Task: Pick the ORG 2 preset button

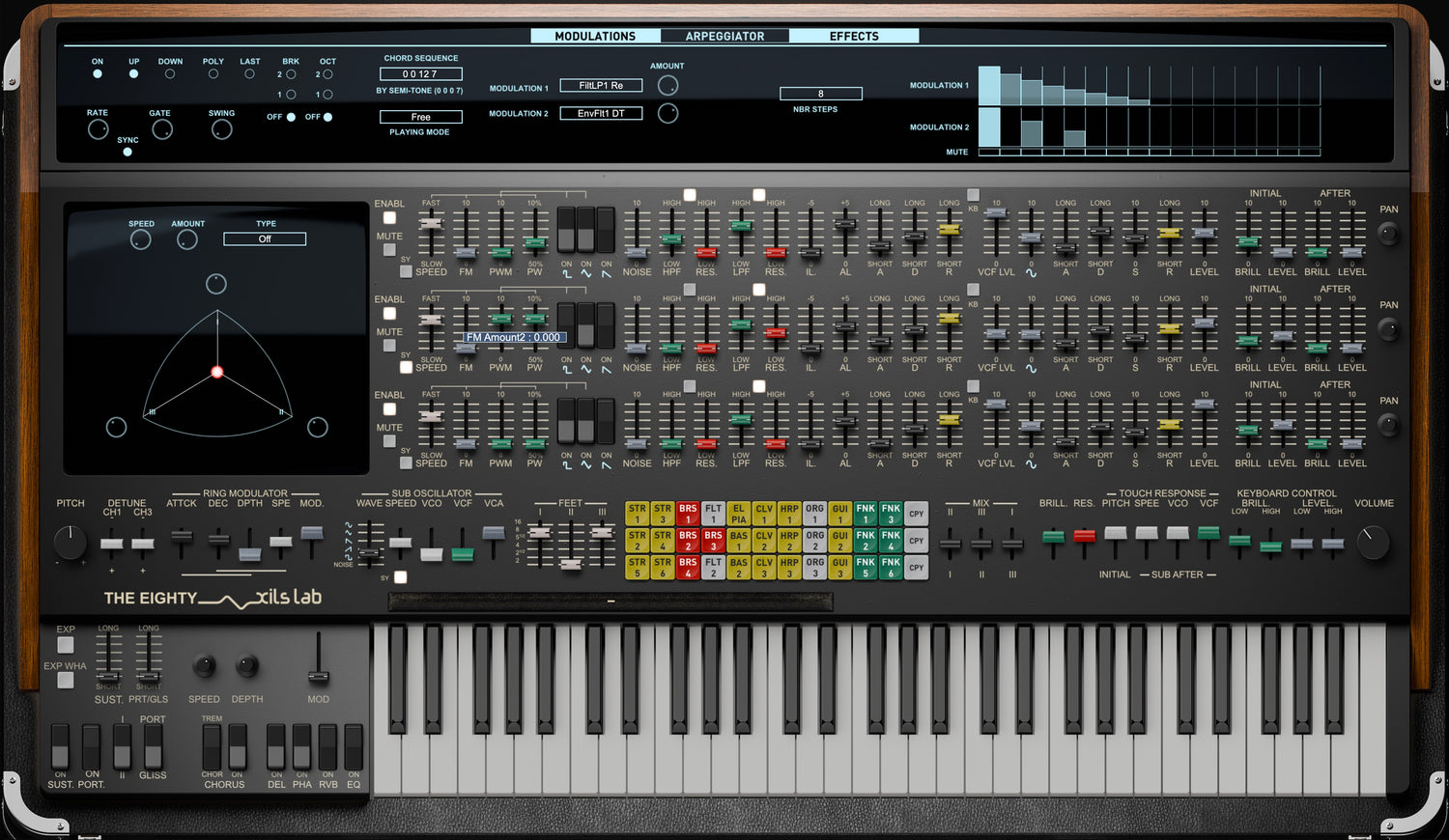Action: (814, 541)
